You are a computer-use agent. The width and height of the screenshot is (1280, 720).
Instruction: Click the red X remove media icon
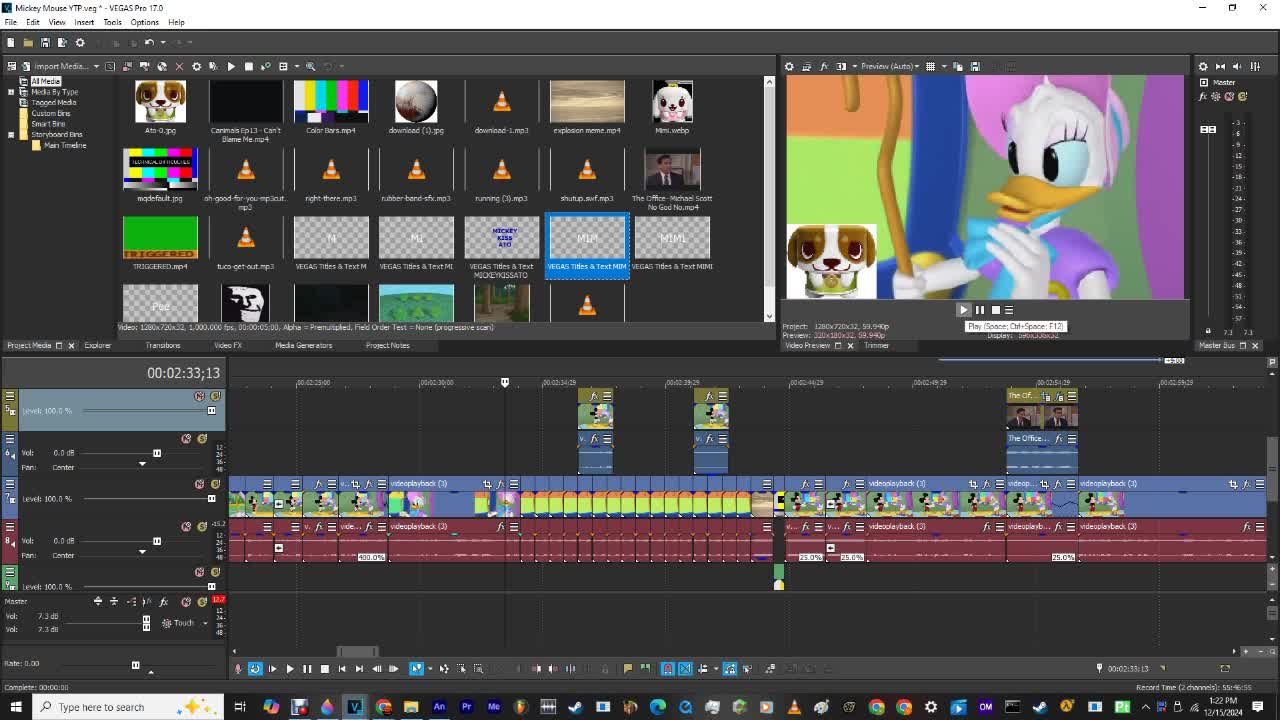[179, 66]
